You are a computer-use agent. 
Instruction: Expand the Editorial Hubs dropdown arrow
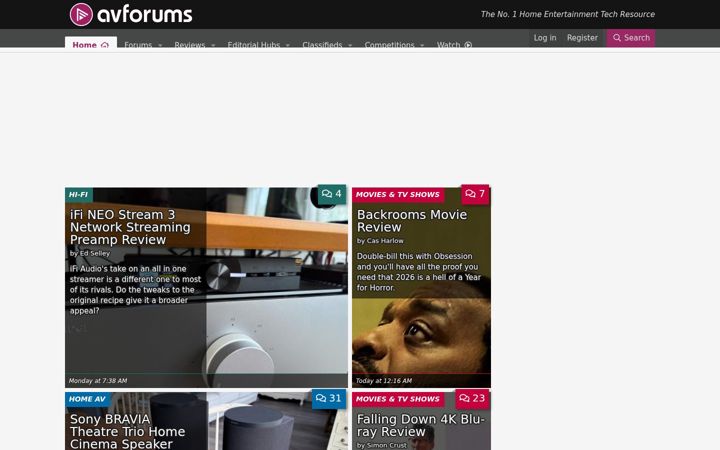pyautogui.click(x=287, y=45)
